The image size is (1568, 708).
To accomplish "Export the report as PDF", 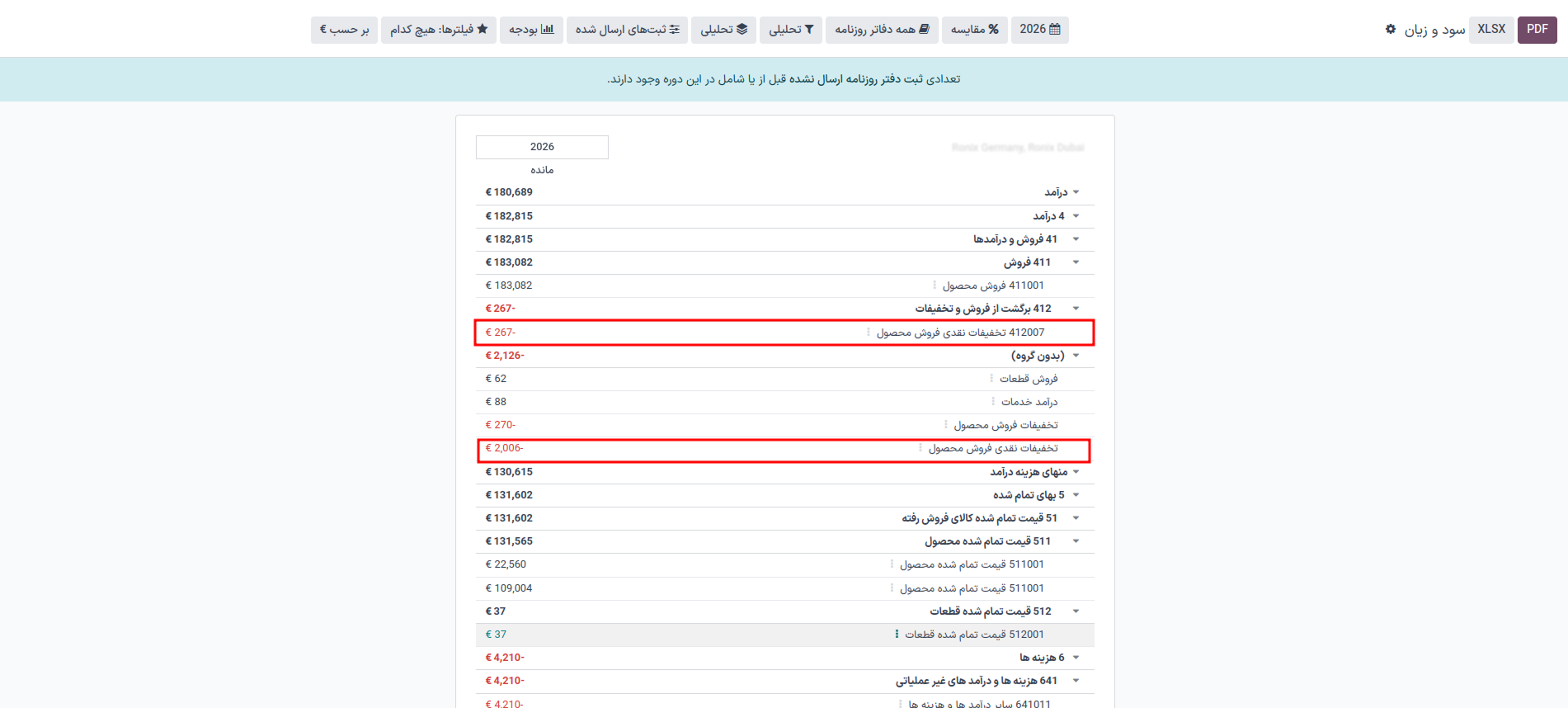I will [x=1537, y=29].
